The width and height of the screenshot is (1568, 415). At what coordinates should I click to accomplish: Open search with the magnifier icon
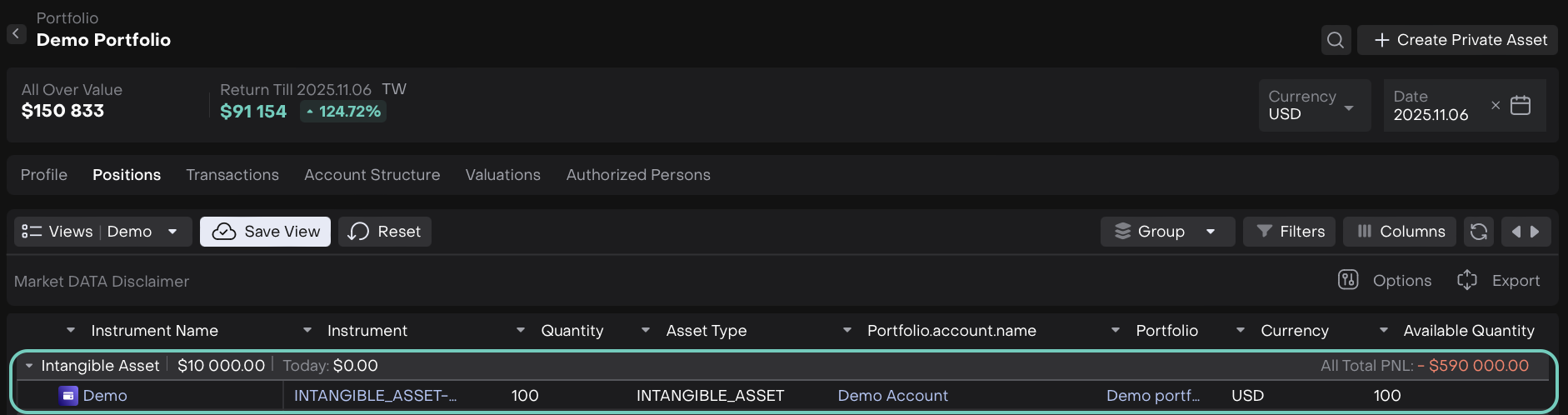1336,40
